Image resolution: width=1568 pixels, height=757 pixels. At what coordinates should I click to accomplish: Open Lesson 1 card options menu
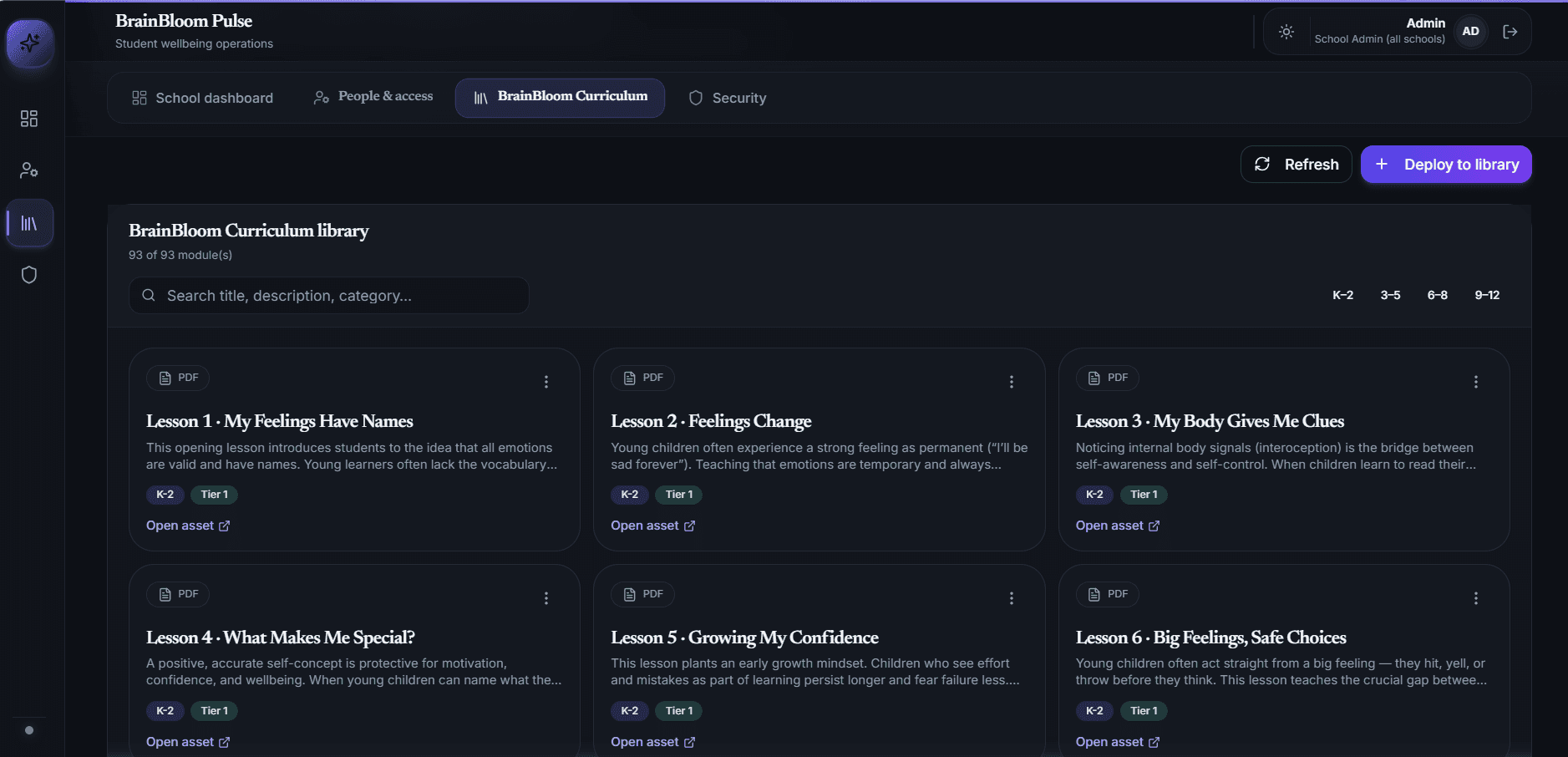[546, 382]
